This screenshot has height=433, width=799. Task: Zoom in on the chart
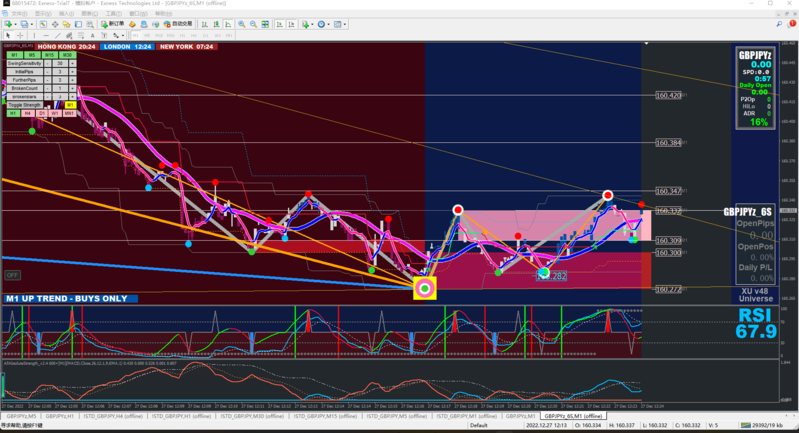click(242, 24)
